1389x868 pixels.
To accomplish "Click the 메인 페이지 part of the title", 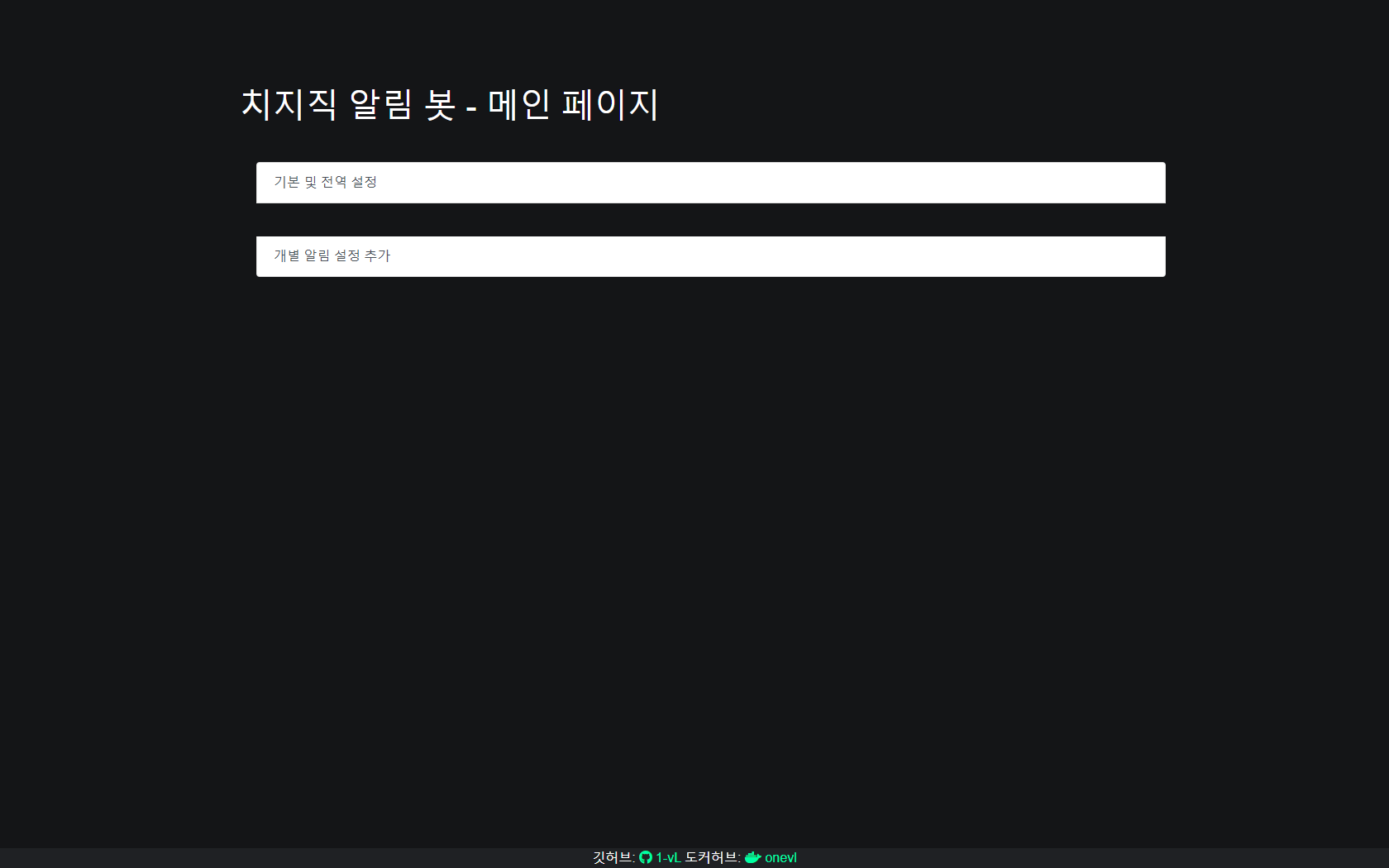I will click(x=573, y=105).
